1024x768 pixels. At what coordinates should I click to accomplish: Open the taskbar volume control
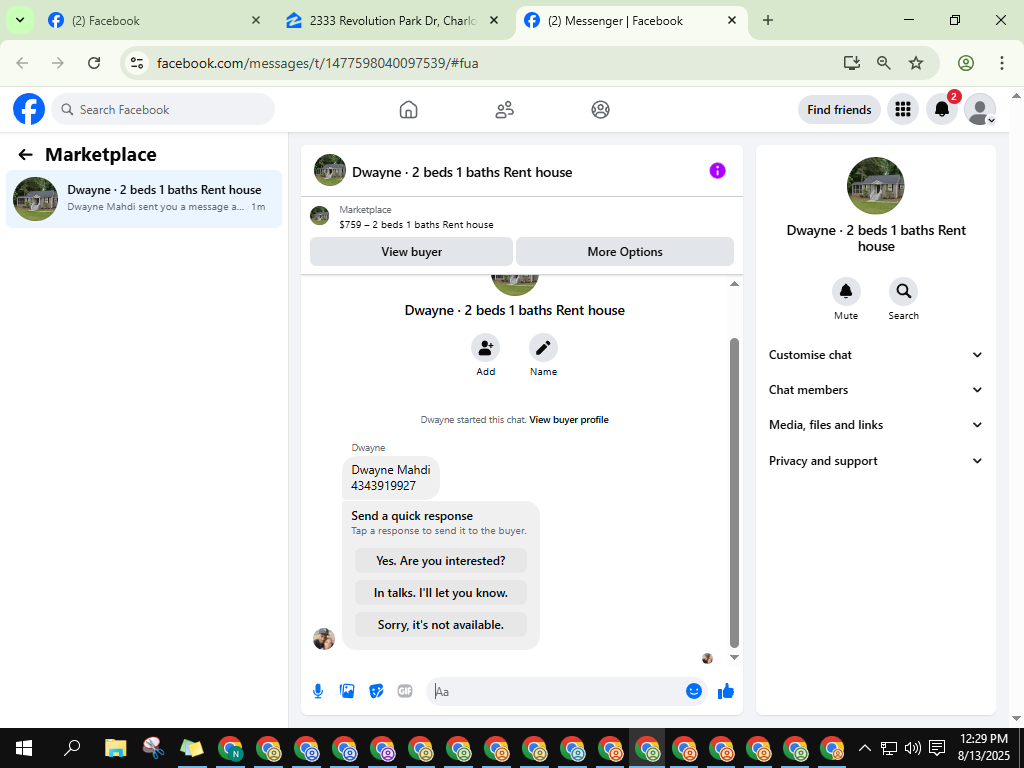tap(913, 748)
